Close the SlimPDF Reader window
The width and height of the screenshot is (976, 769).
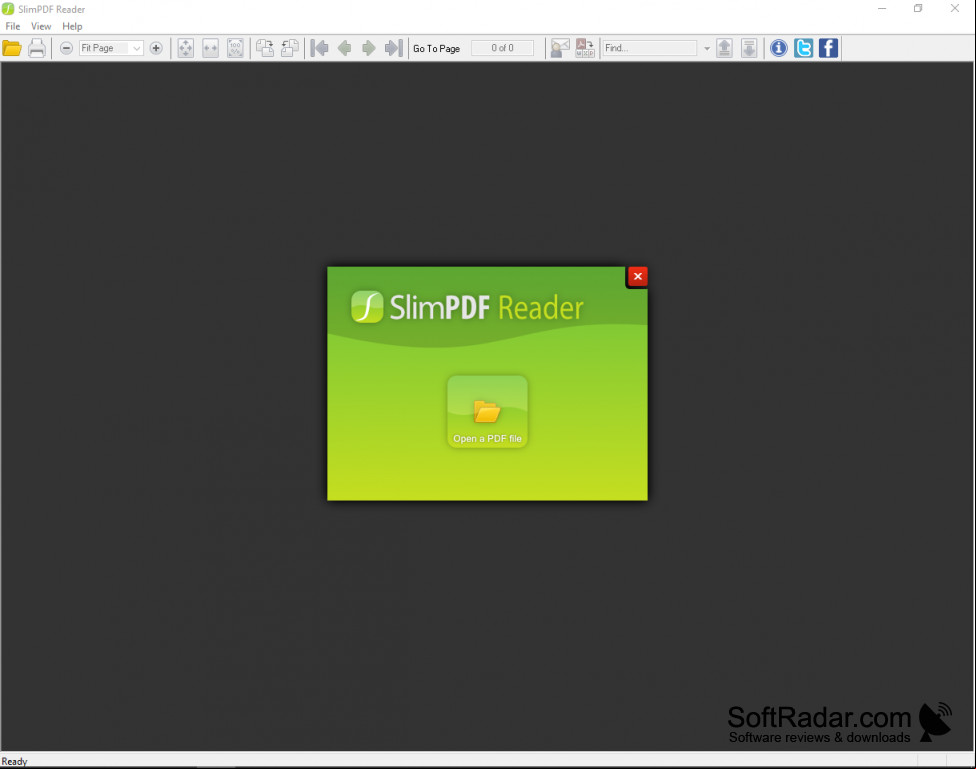tap(955, 9)
